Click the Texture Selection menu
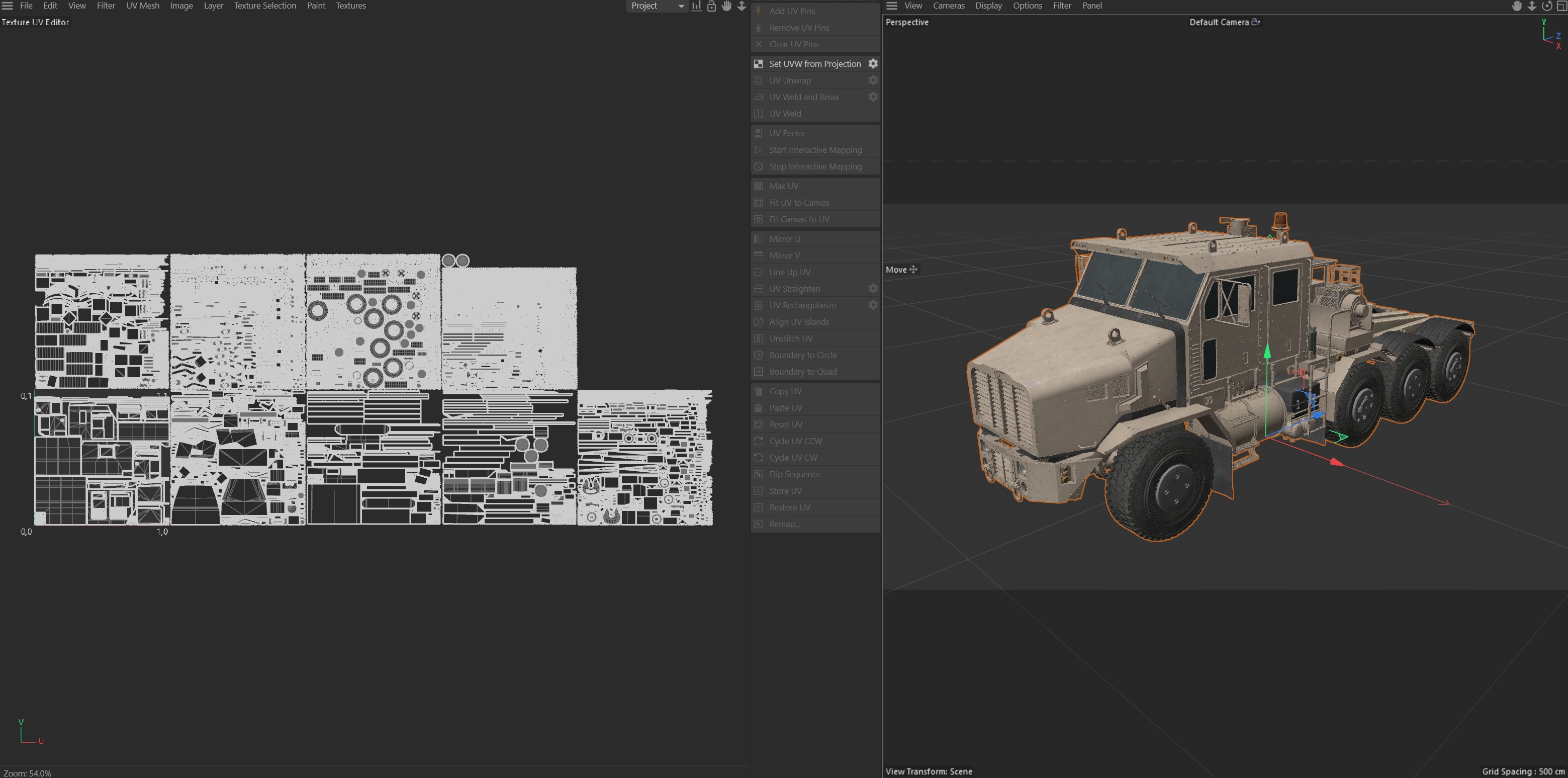1568x778 pixels. point(265,6)
